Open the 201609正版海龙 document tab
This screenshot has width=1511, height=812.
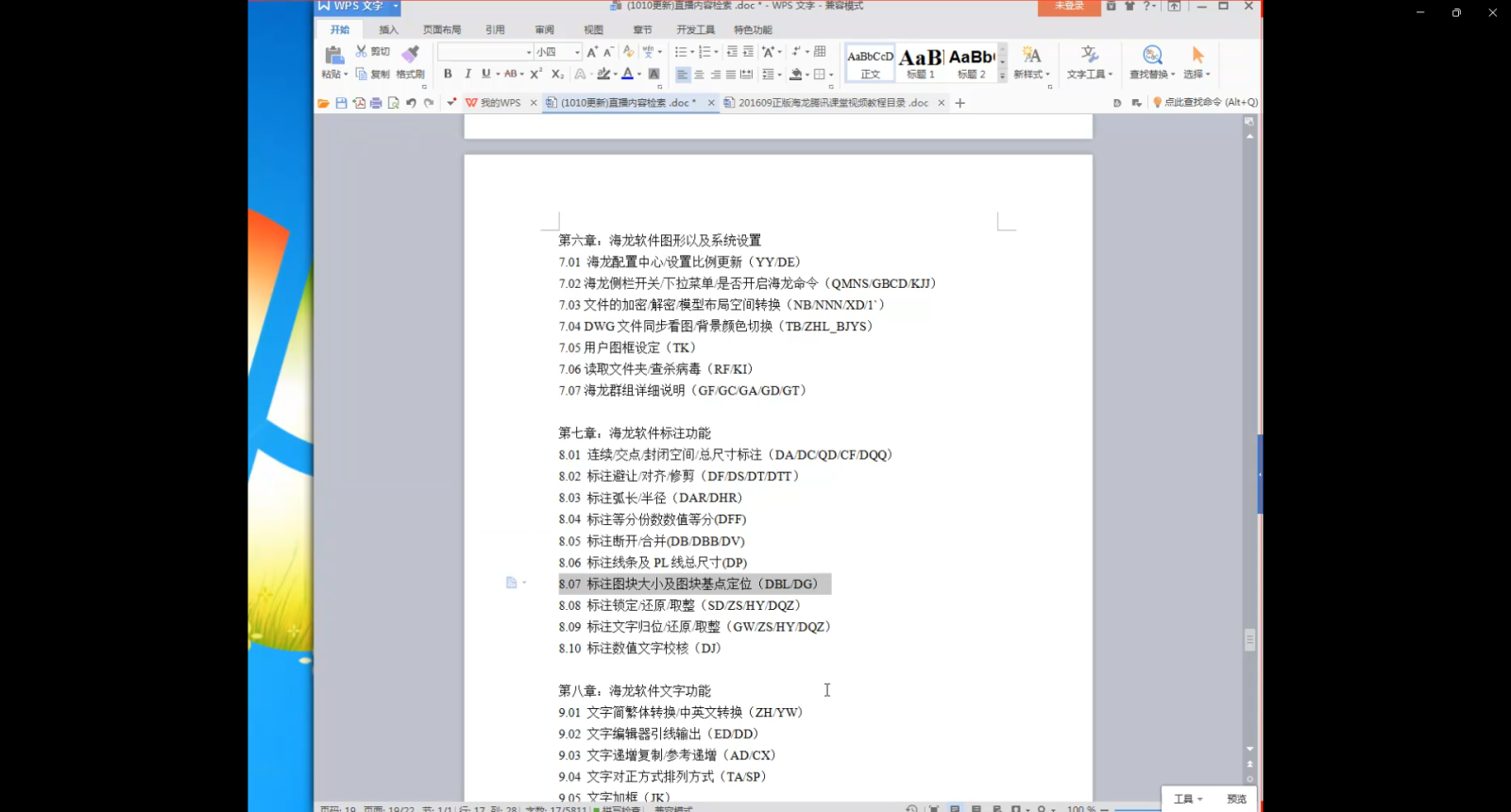pyautogui.click(x=832, y=103)
